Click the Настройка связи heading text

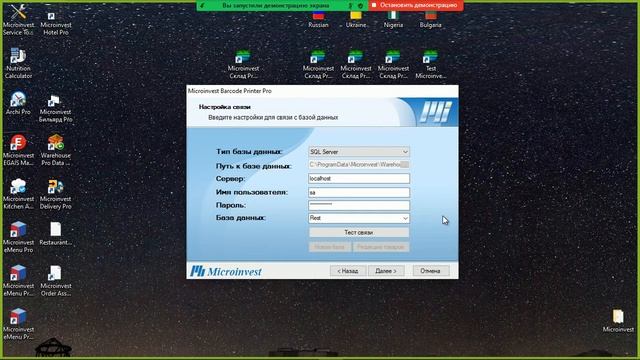[225, 107]
